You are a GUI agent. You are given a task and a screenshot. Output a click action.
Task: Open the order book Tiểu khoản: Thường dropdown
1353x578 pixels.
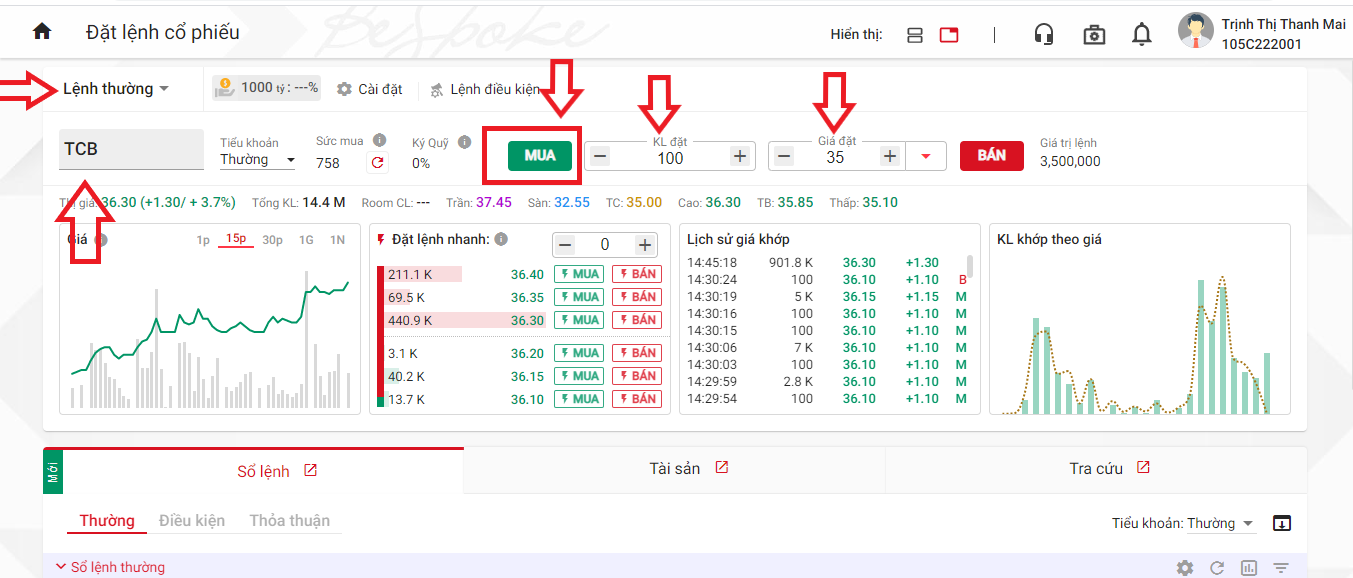point(1221,523)
